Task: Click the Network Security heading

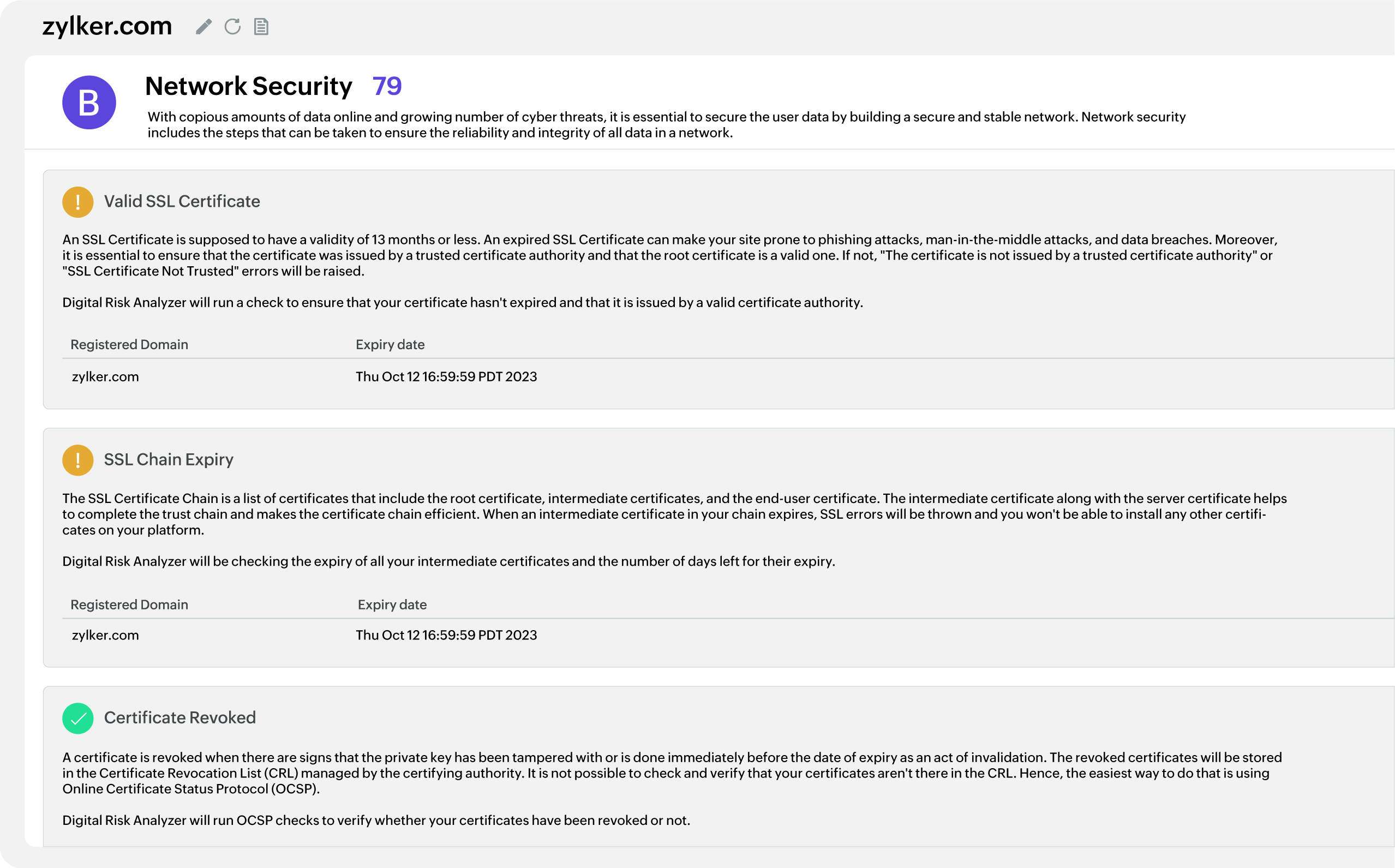Action: 249,86
